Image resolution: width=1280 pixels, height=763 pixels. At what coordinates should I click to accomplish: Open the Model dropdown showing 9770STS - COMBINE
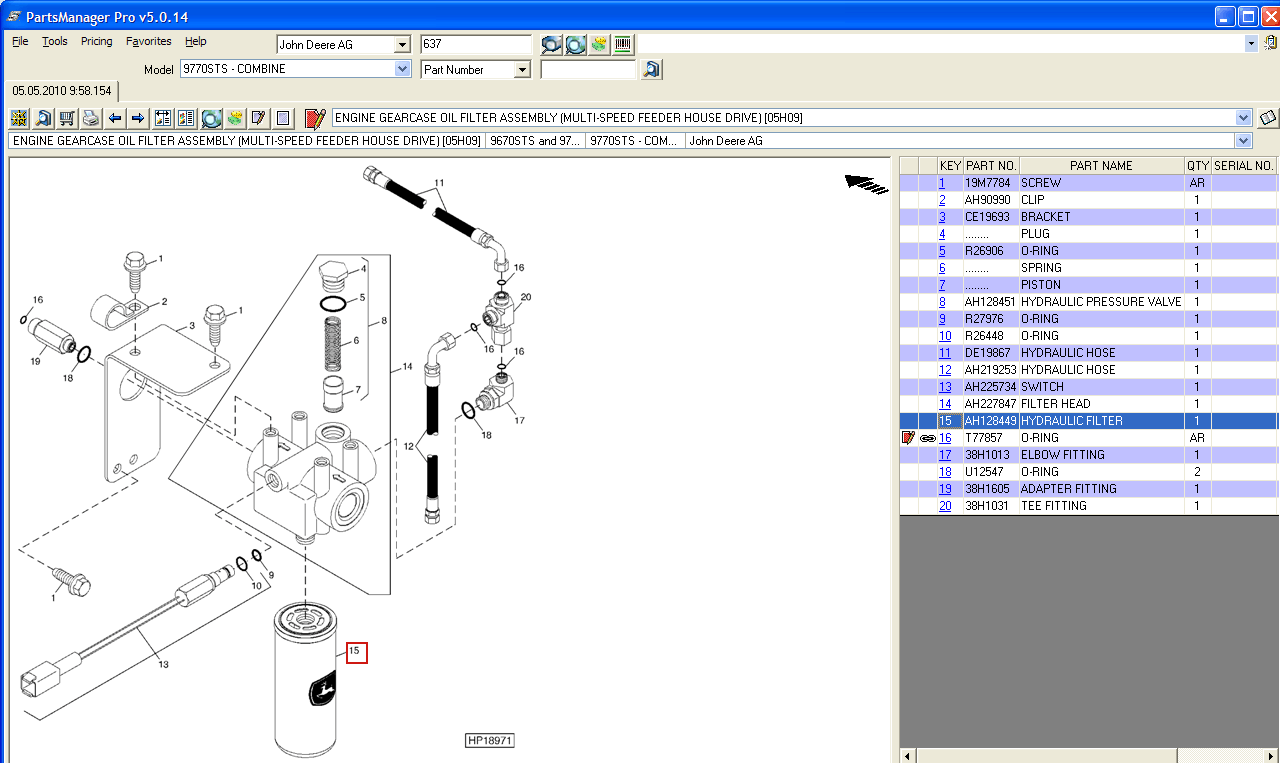pyautogui.click(x=402, y=69)
